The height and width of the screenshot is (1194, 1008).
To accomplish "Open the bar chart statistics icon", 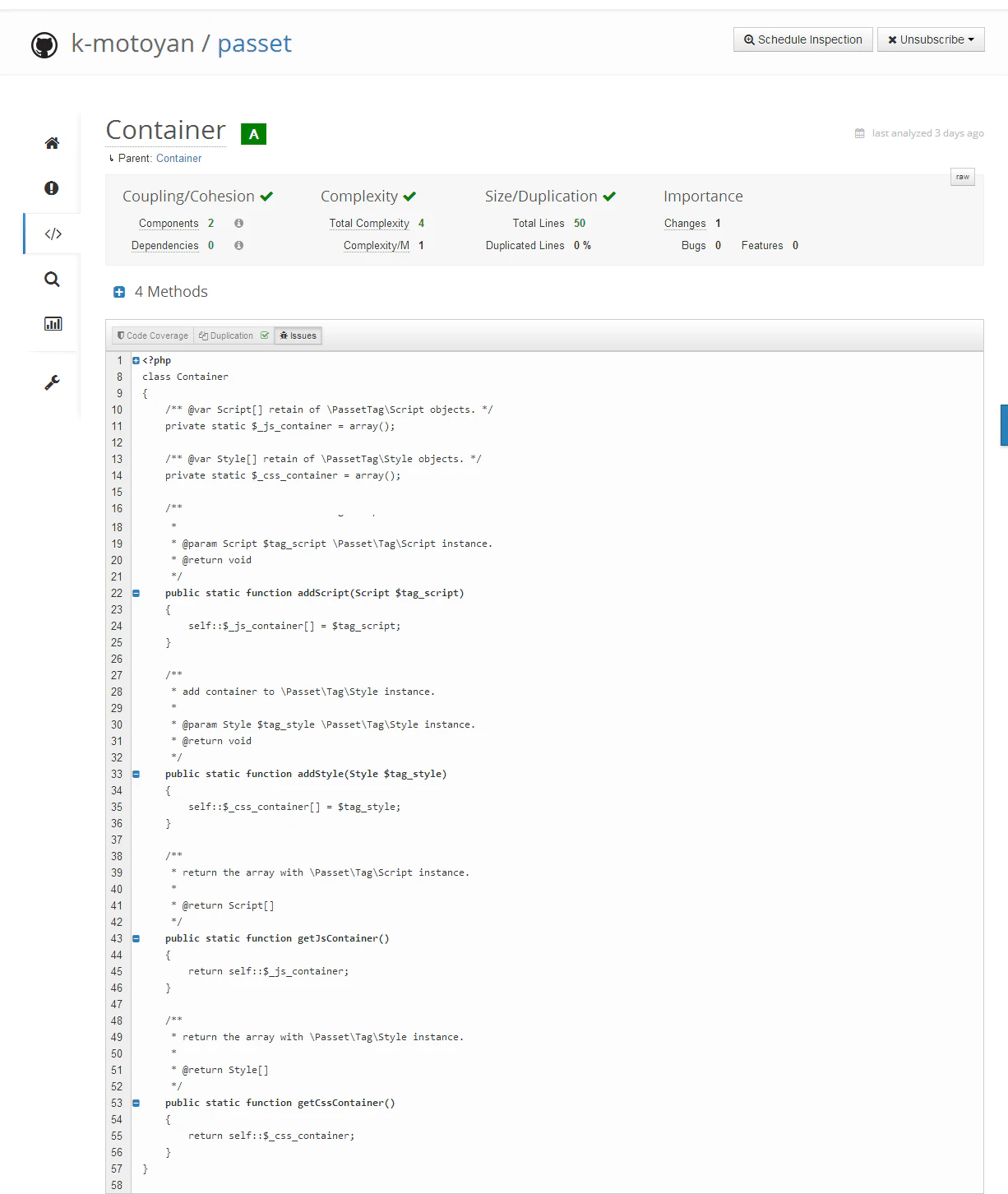I will [53, 323].
